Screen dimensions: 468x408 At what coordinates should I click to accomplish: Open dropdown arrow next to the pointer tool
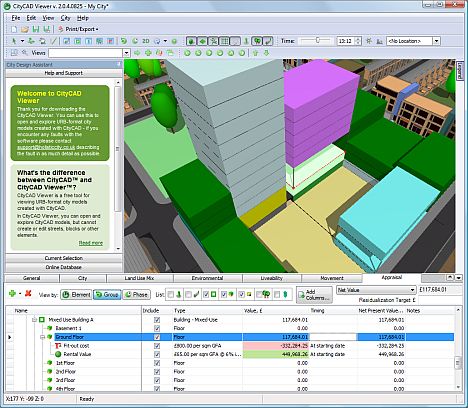click(x=22, y=41)
